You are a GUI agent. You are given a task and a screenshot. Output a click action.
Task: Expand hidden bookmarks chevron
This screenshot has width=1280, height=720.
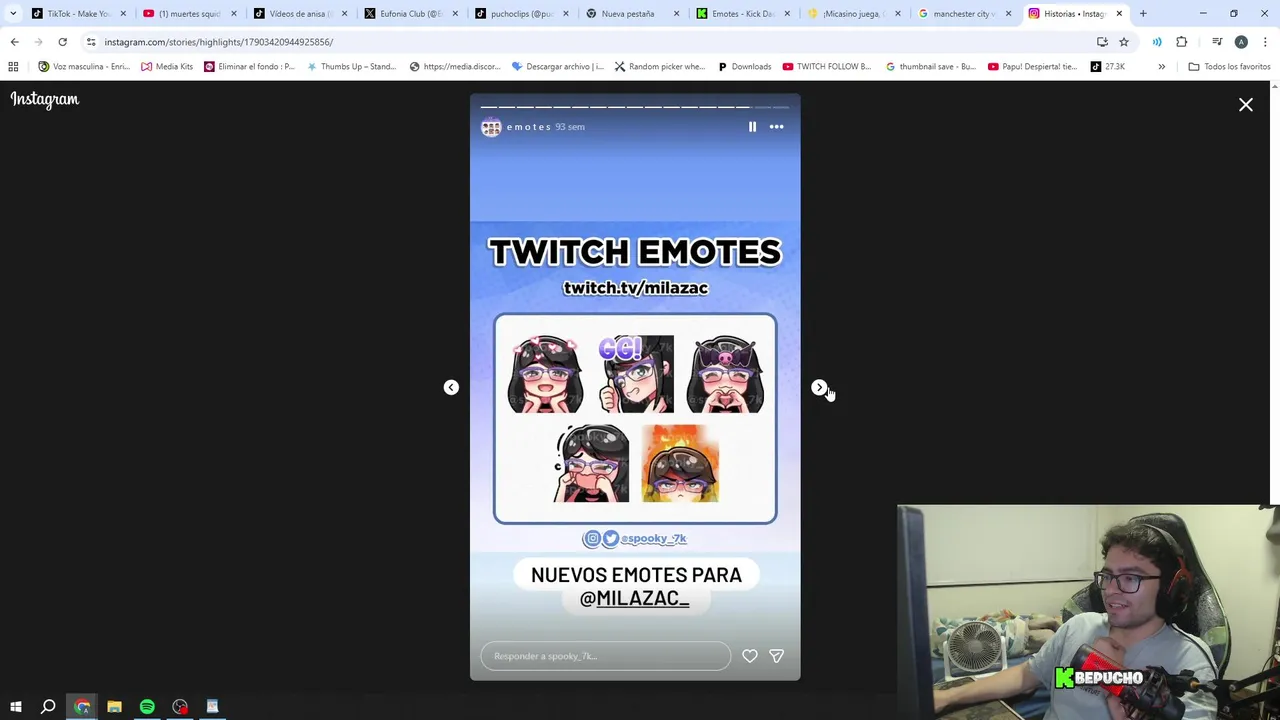[1161, 67]
